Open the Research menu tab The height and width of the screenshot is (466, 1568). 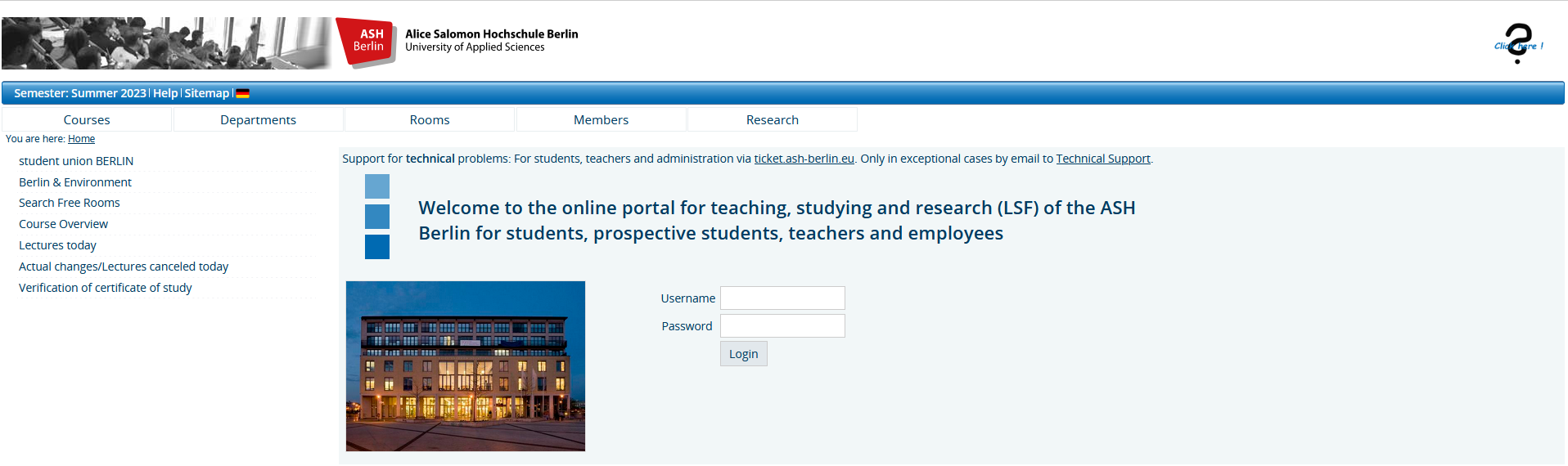pyautogui.click(x=772, y=119)
